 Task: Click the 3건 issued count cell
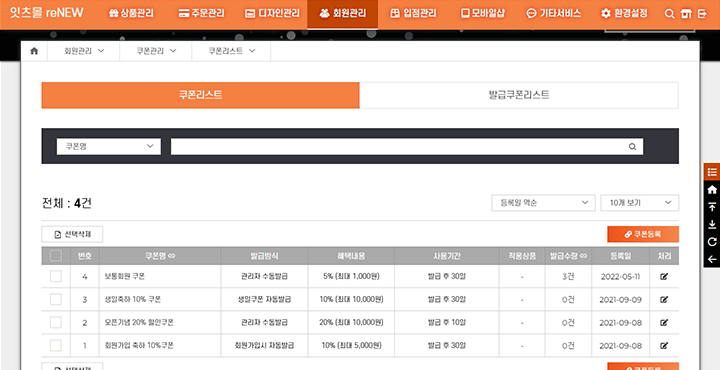pos(568,276)
